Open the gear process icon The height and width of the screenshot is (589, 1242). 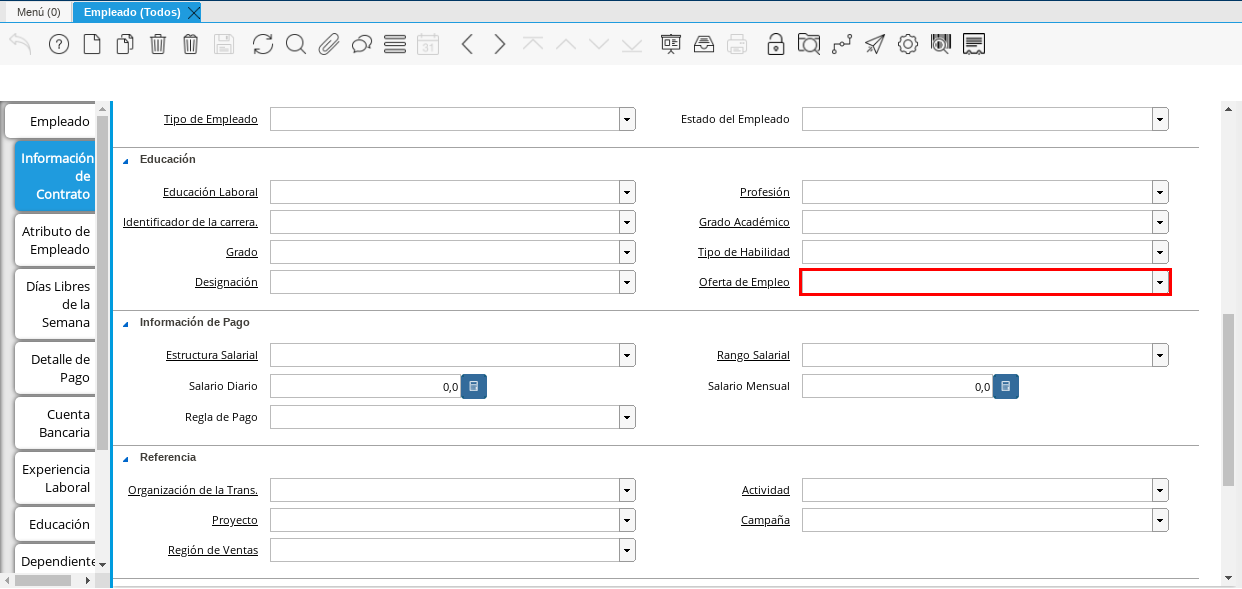click(x=908, y=44)
